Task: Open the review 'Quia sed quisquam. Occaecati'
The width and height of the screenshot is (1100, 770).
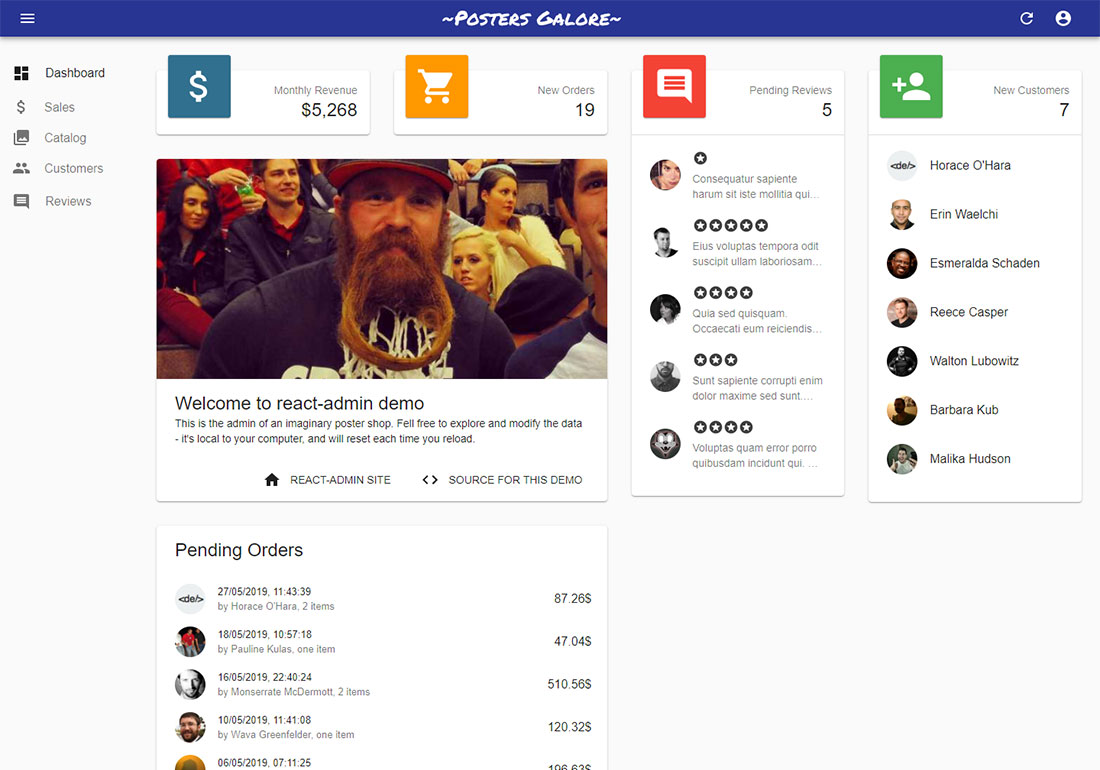Action: click(757, 321)
